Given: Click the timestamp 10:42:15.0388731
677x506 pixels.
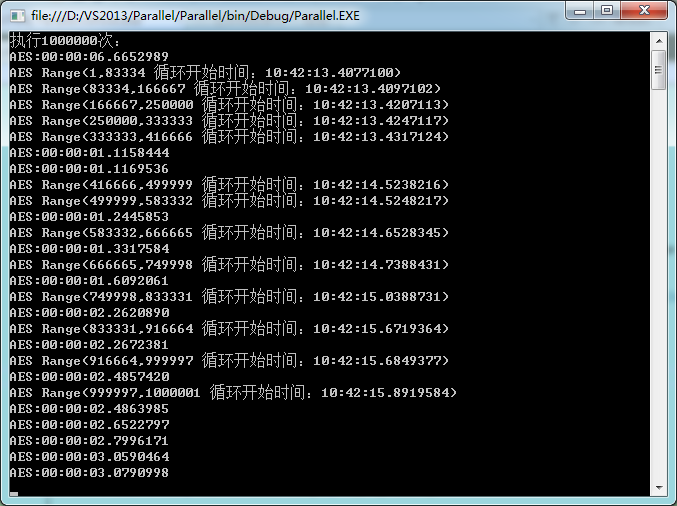Looking at the screenshot, I should coord(377,297).
